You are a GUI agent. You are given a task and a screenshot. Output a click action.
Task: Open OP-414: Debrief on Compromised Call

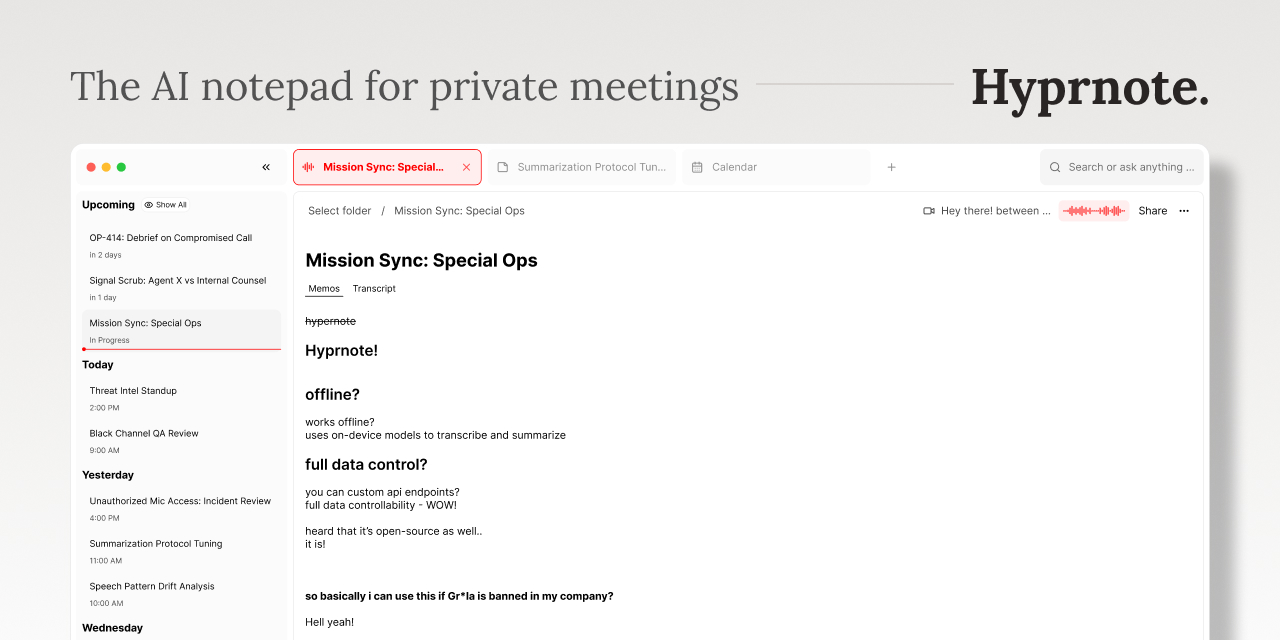tap(171, 238)
